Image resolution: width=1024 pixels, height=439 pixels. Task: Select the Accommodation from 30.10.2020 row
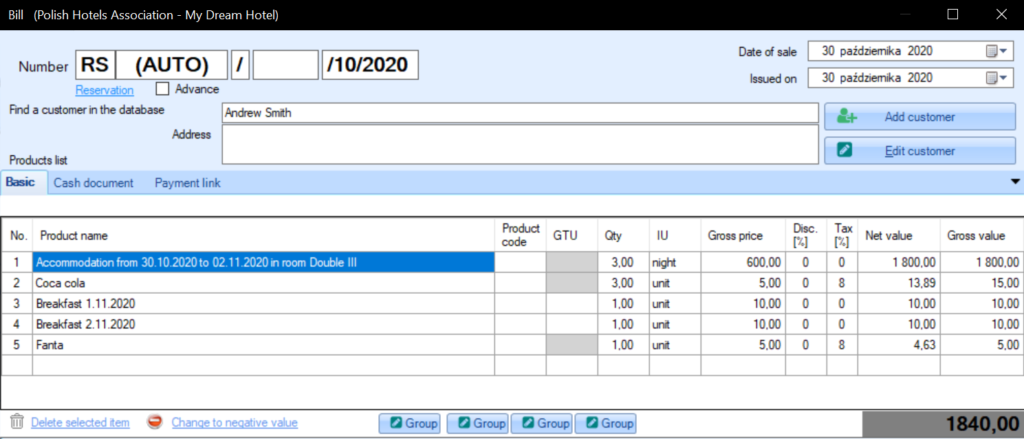[511, 263]
